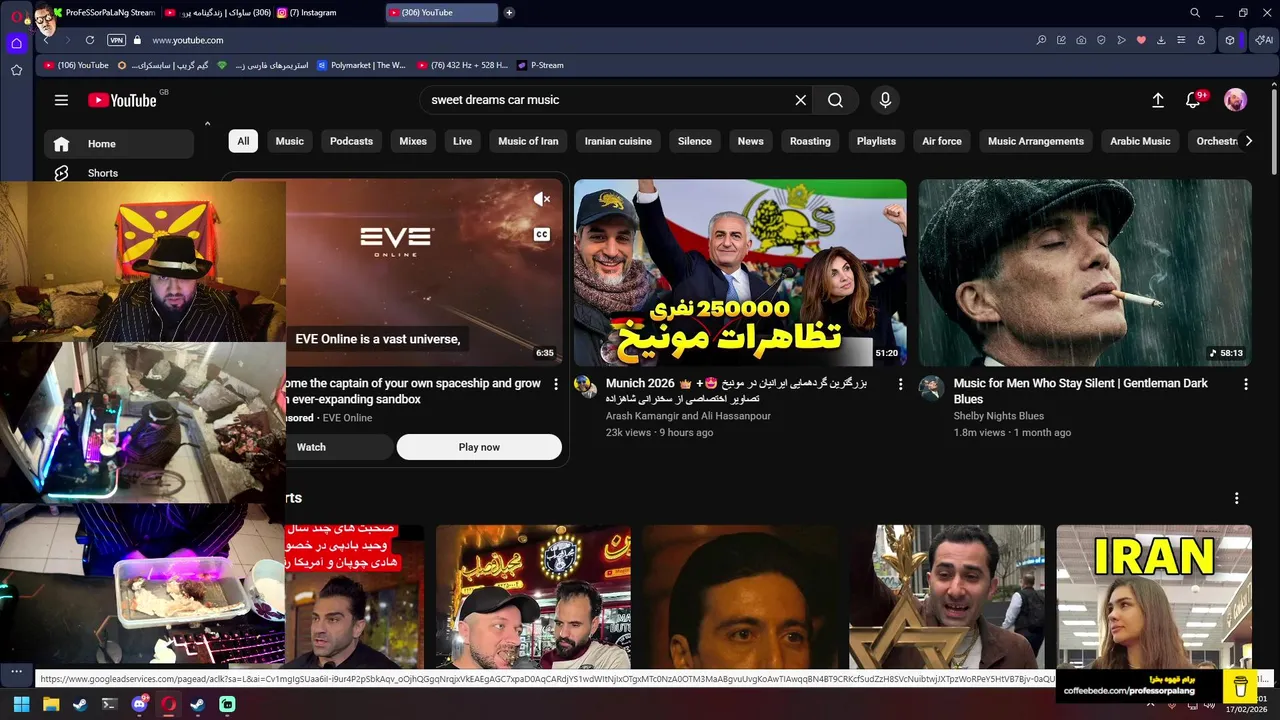Select the Arabic Music chip

[1140, 141]
